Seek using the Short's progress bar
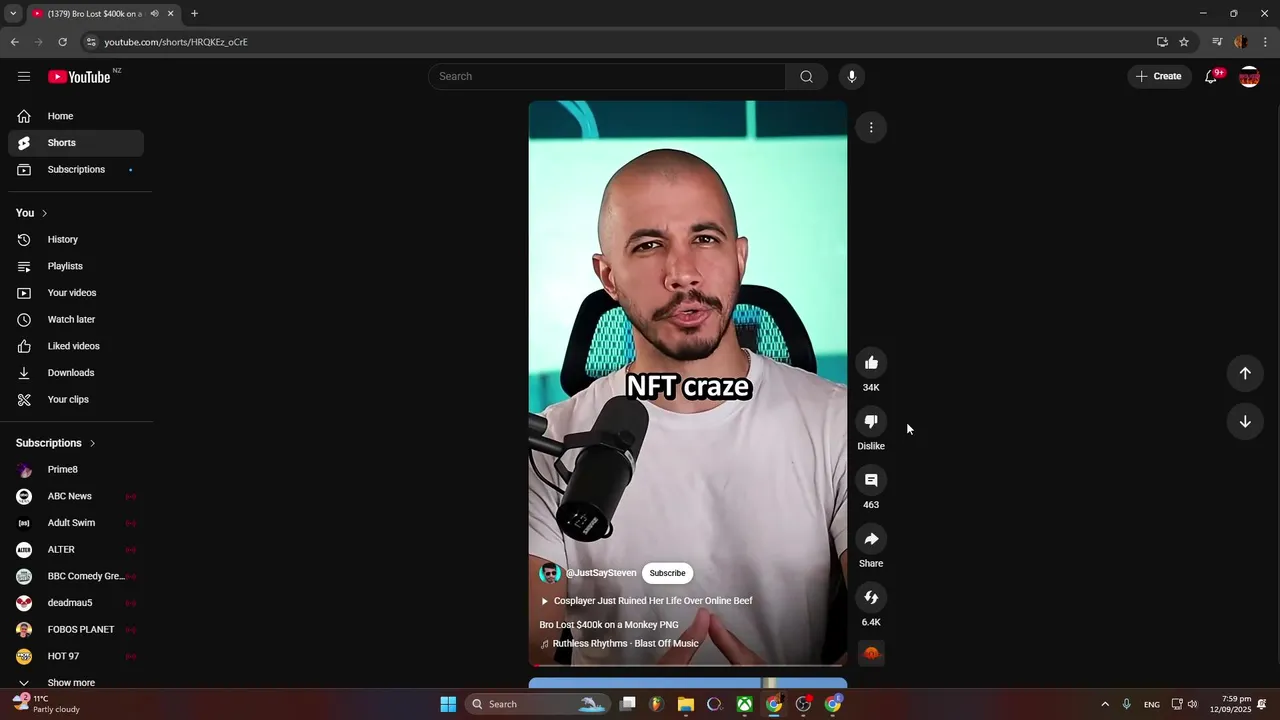 click(x=688, y=665)
